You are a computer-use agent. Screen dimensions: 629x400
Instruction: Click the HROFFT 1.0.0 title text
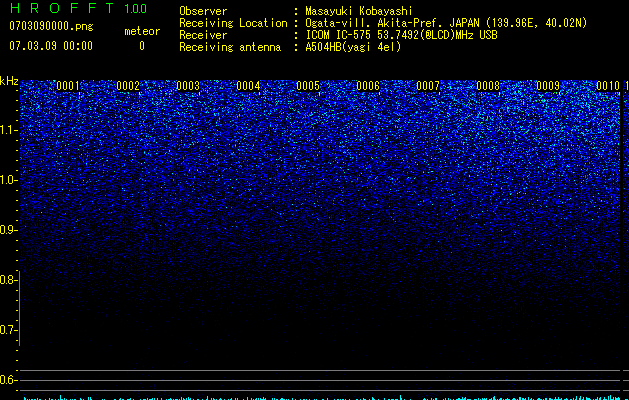[x=78, y=8]
